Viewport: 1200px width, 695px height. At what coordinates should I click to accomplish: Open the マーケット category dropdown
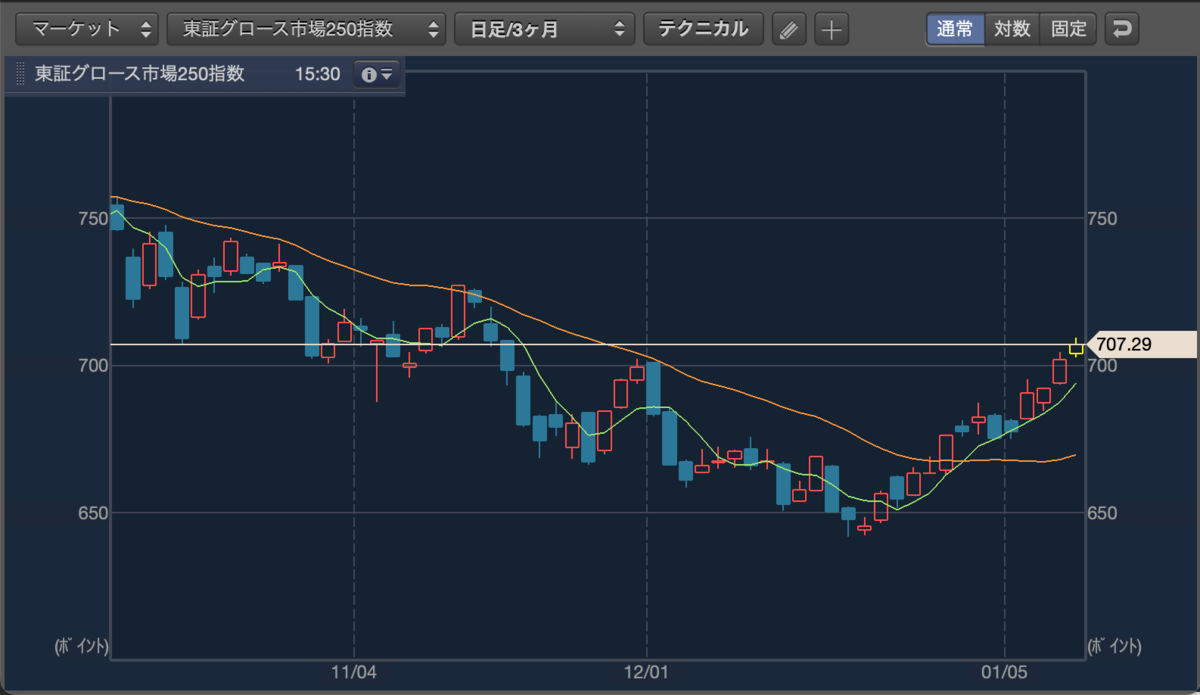pyautogui.click(x=87, y=29)
